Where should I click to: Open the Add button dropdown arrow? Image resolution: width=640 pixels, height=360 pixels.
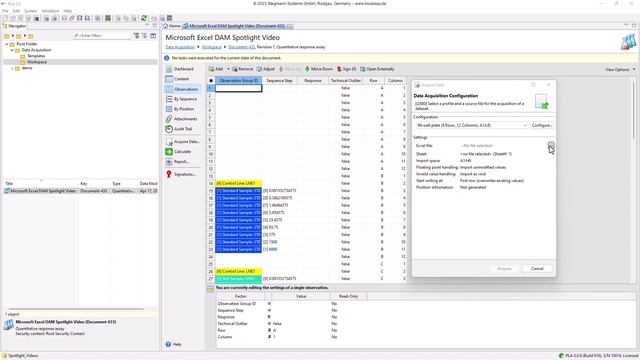(x=228, y=69)
